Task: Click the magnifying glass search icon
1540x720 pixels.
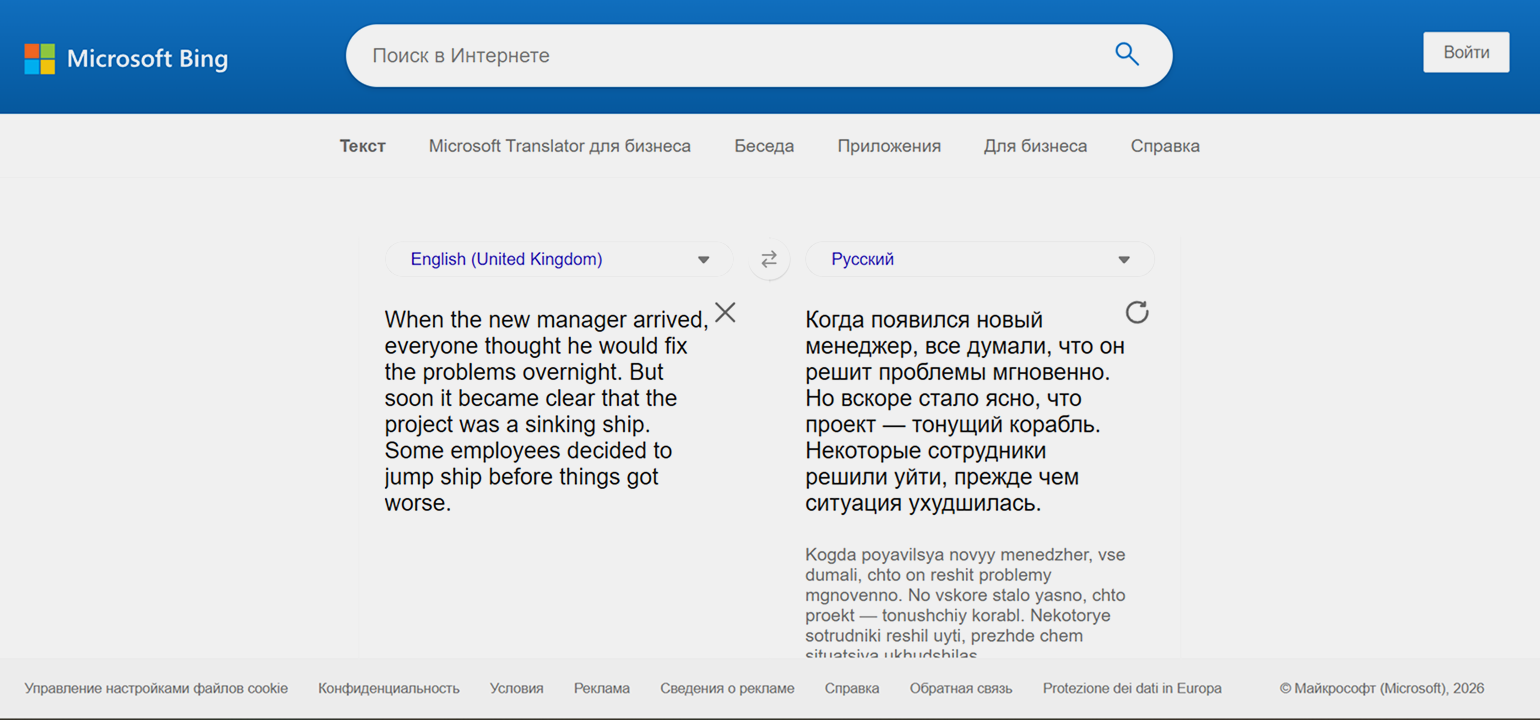Action: (x=1126, y=55)
